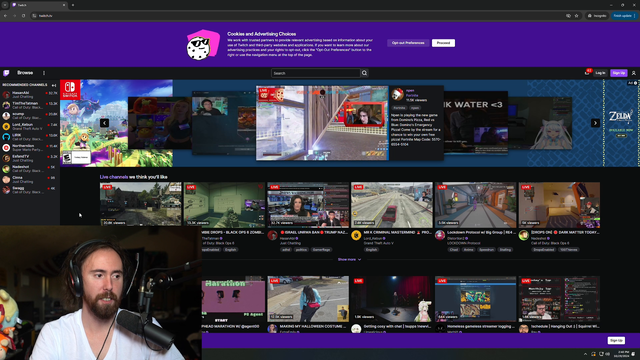The image size is (640, 360).
Task: Play the featured Fortnite stream in the carousel
Action: 322,123
